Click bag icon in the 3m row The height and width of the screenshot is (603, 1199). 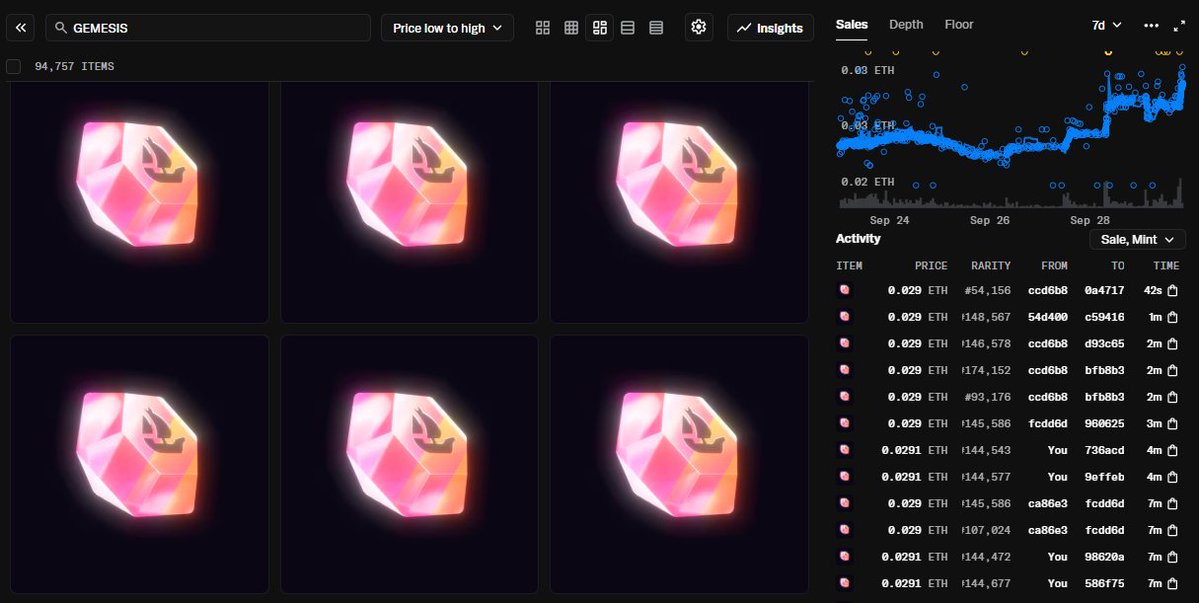(x=1172, y=423)
